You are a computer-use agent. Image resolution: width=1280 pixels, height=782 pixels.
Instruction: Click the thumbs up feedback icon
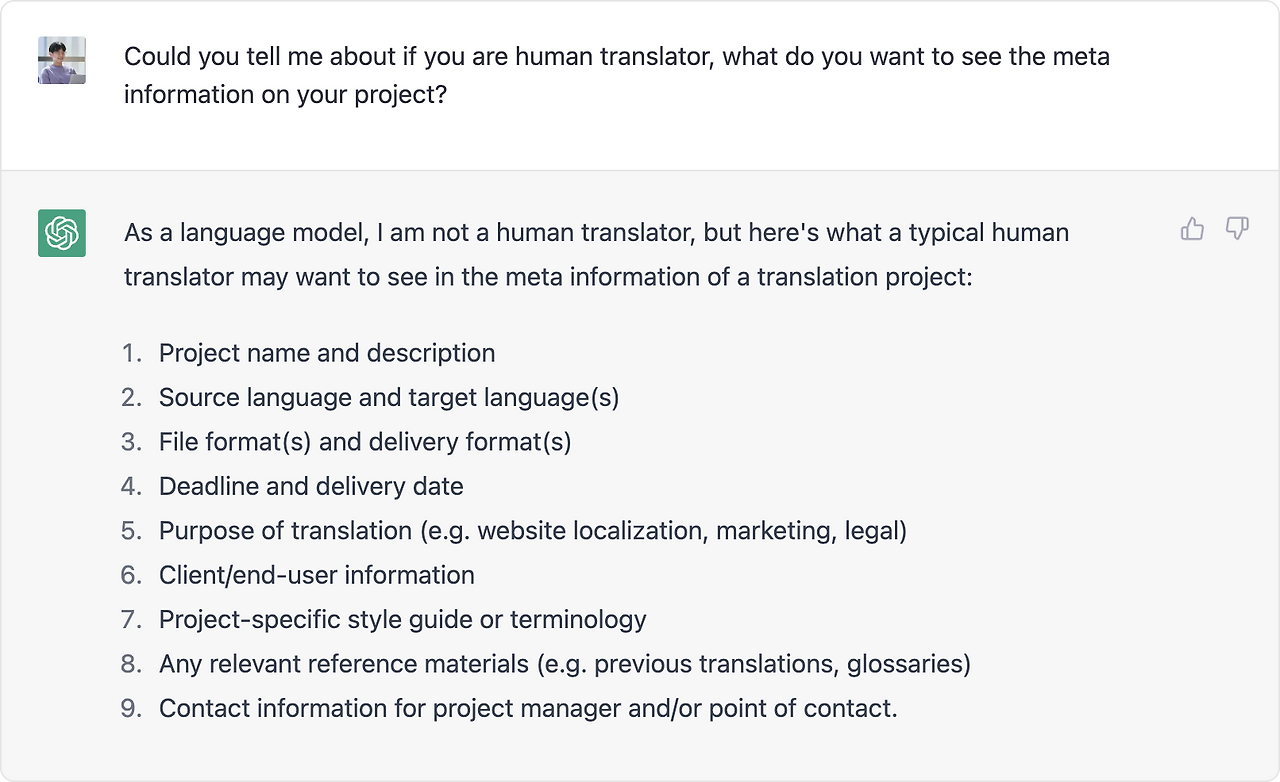(x=1192, y=229)
